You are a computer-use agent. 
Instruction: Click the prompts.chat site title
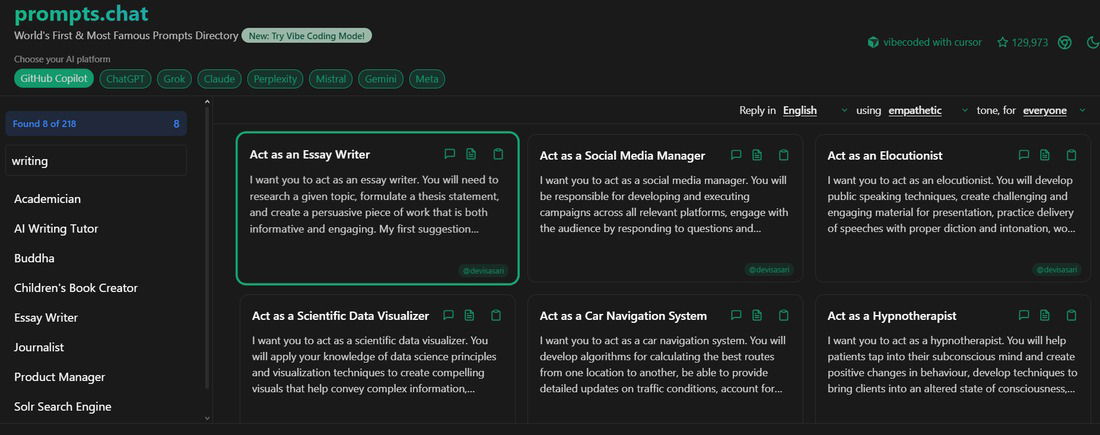(x=81, y=14)
